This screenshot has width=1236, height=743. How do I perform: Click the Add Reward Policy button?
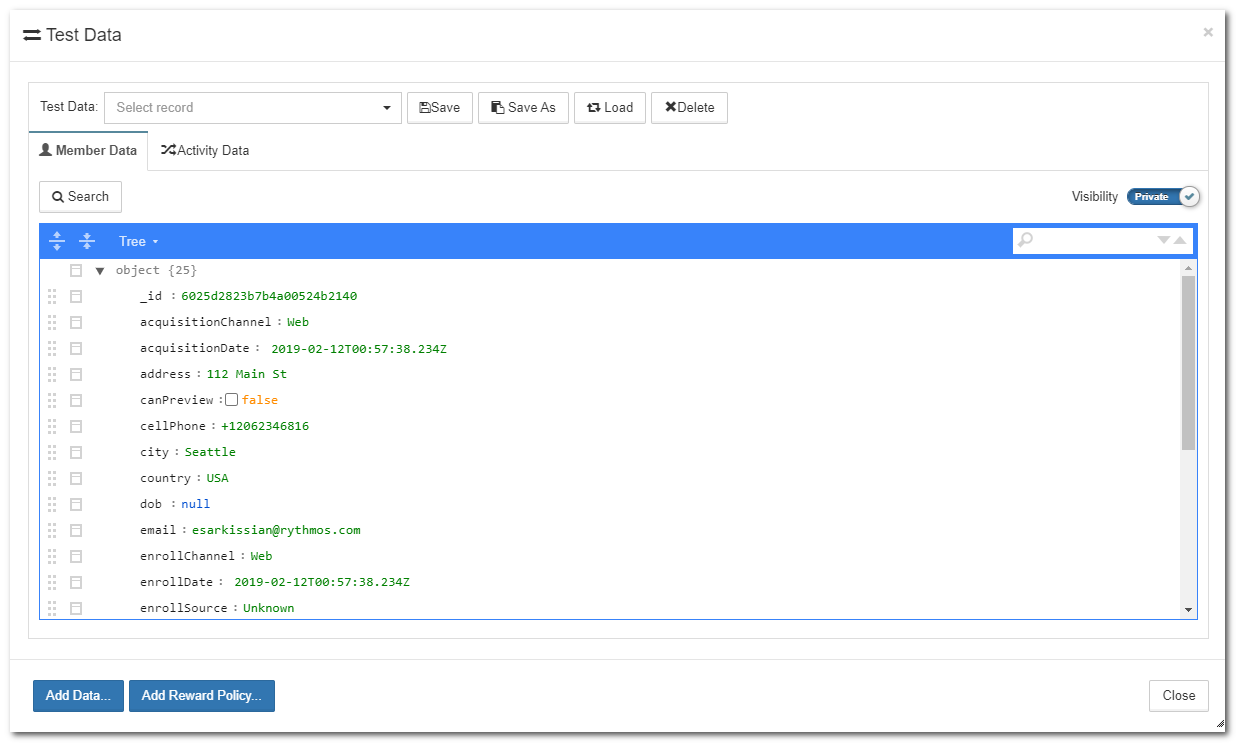pos(201,696)
